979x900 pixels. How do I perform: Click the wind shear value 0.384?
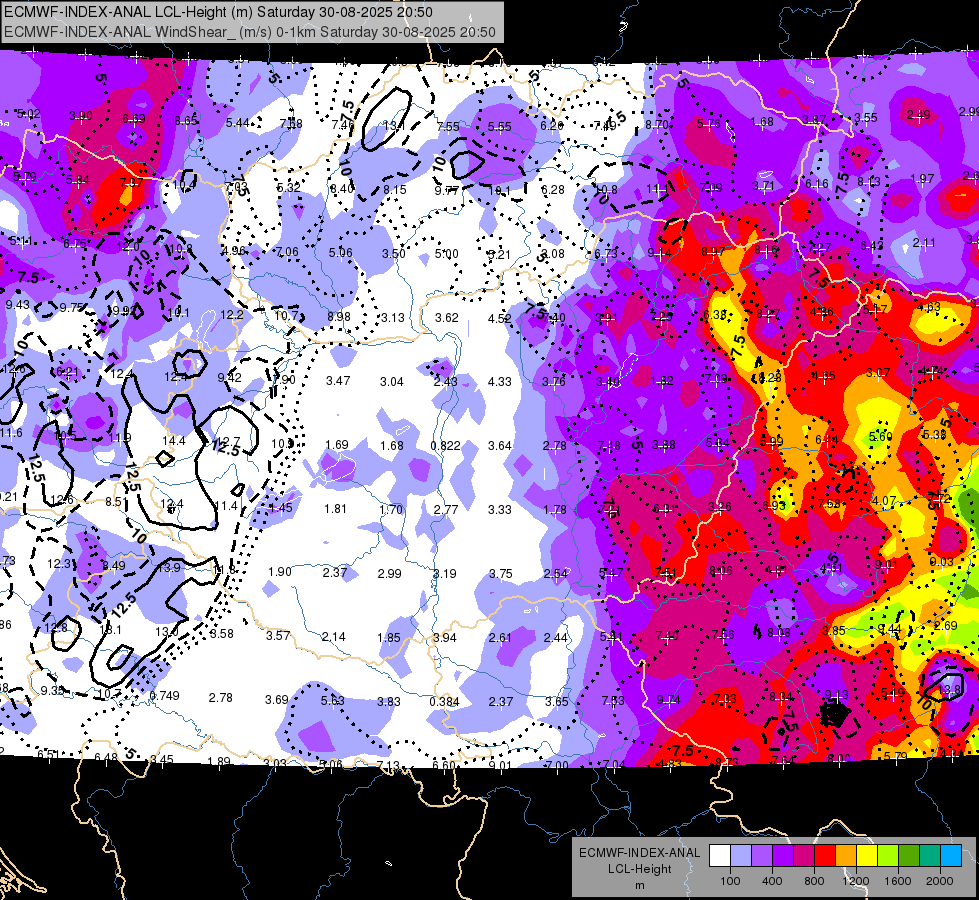tap(445, 701)
